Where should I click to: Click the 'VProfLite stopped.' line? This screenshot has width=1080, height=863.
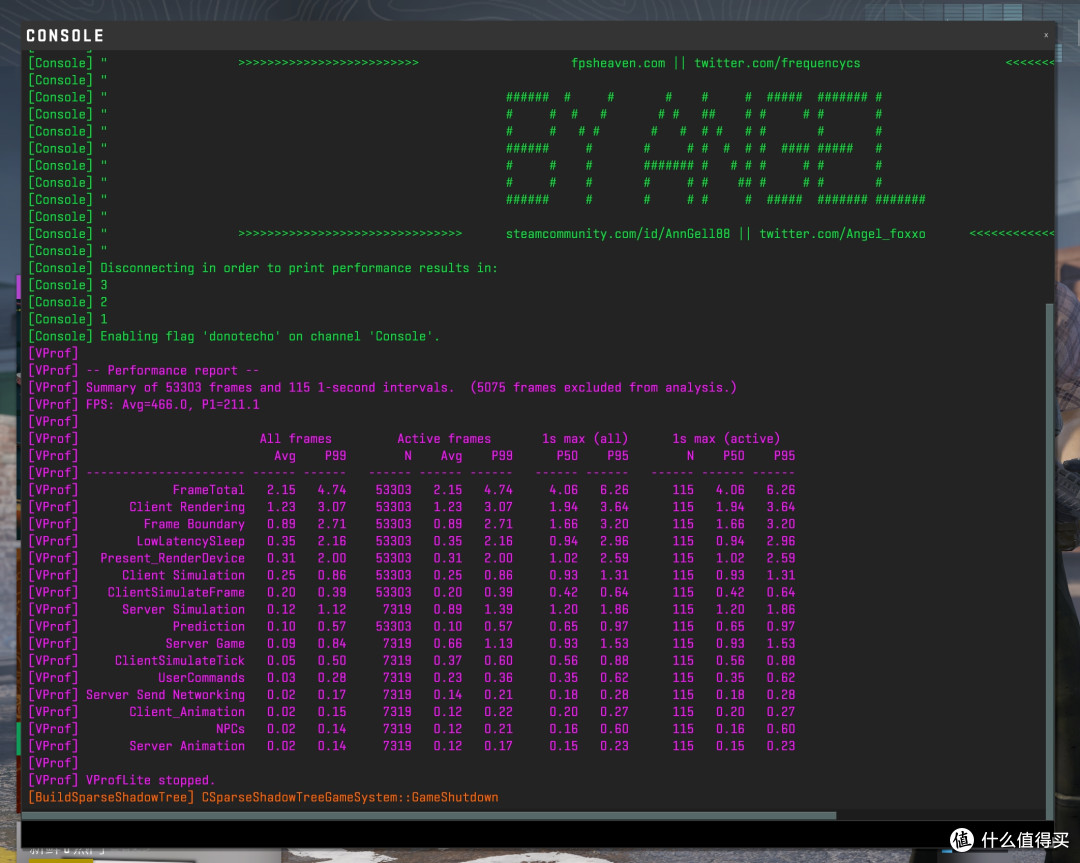tap(151, 780)
